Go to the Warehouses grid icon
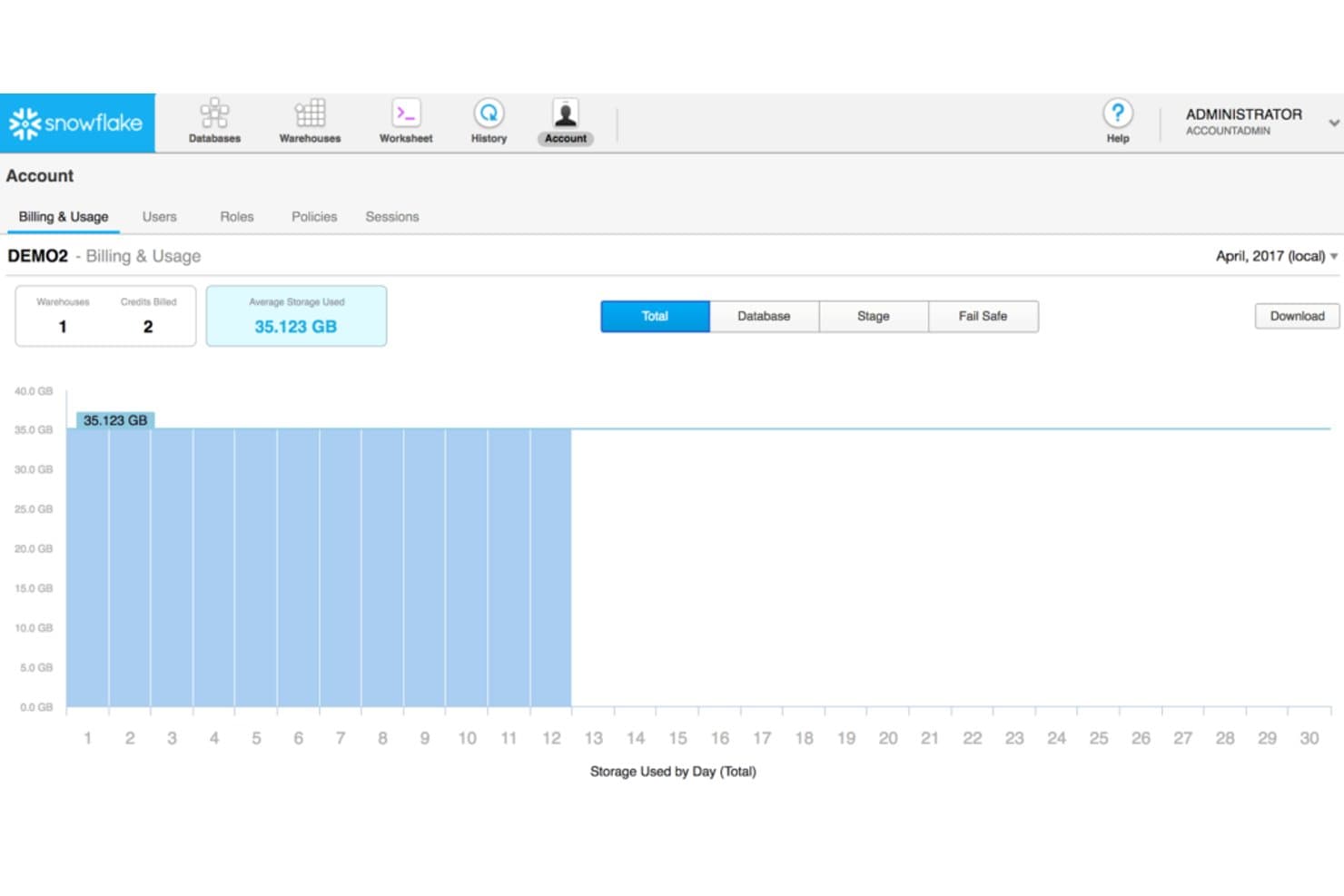Screen dimensions: 1344x896 pyautogui.click(x=310, y=113)
